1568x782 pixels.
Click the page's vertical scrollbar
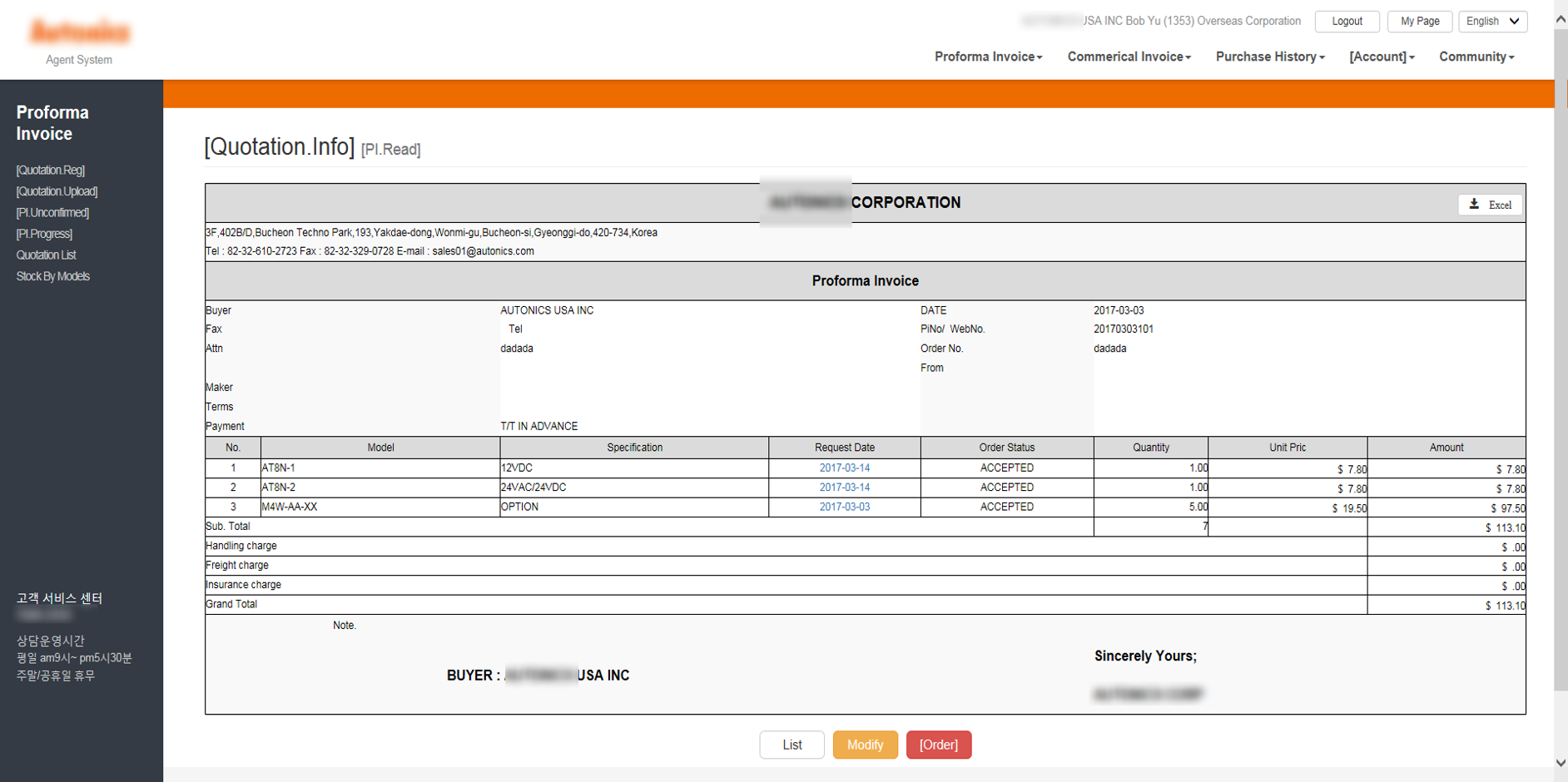coord(1561,360)
